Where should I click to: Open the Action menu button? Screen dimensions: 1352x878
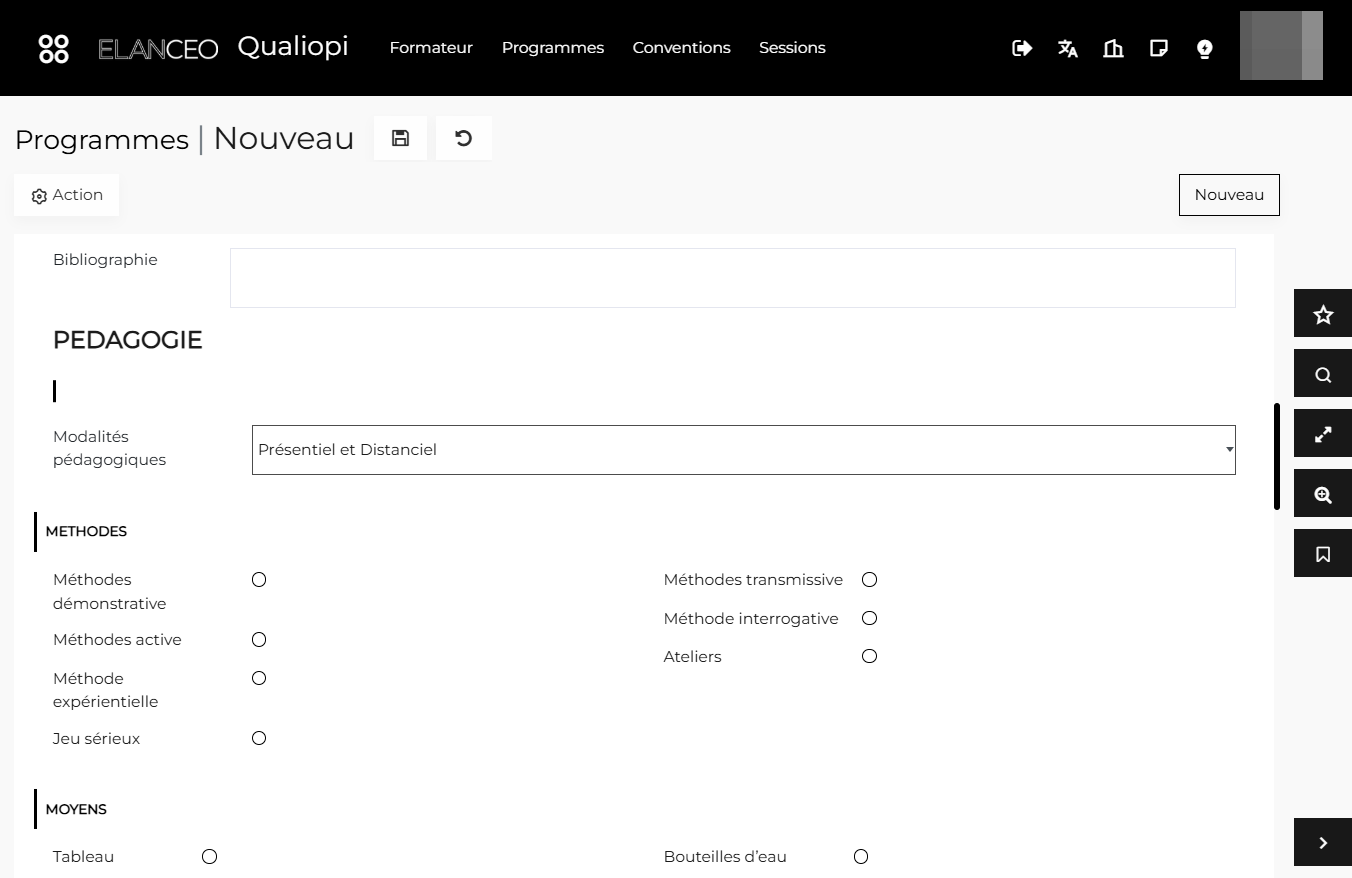point(66,195)
